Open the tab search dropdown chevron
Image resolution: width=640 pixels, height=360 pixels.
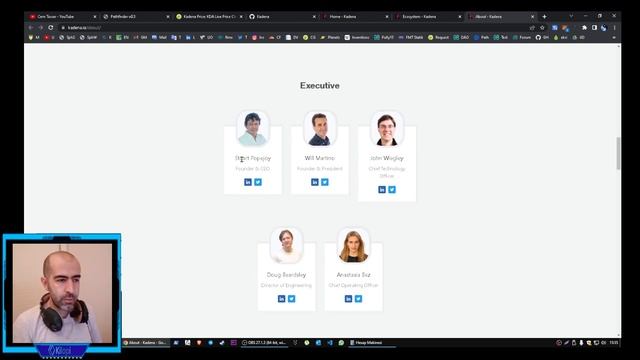click(571, 16)
